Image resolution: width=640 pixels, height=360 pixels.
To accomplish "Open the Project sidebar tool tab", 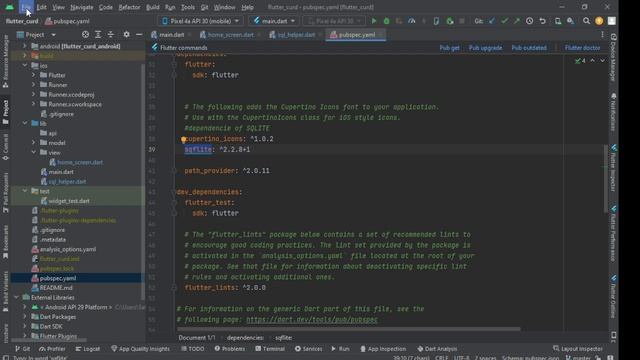I will tap(5, 112).
